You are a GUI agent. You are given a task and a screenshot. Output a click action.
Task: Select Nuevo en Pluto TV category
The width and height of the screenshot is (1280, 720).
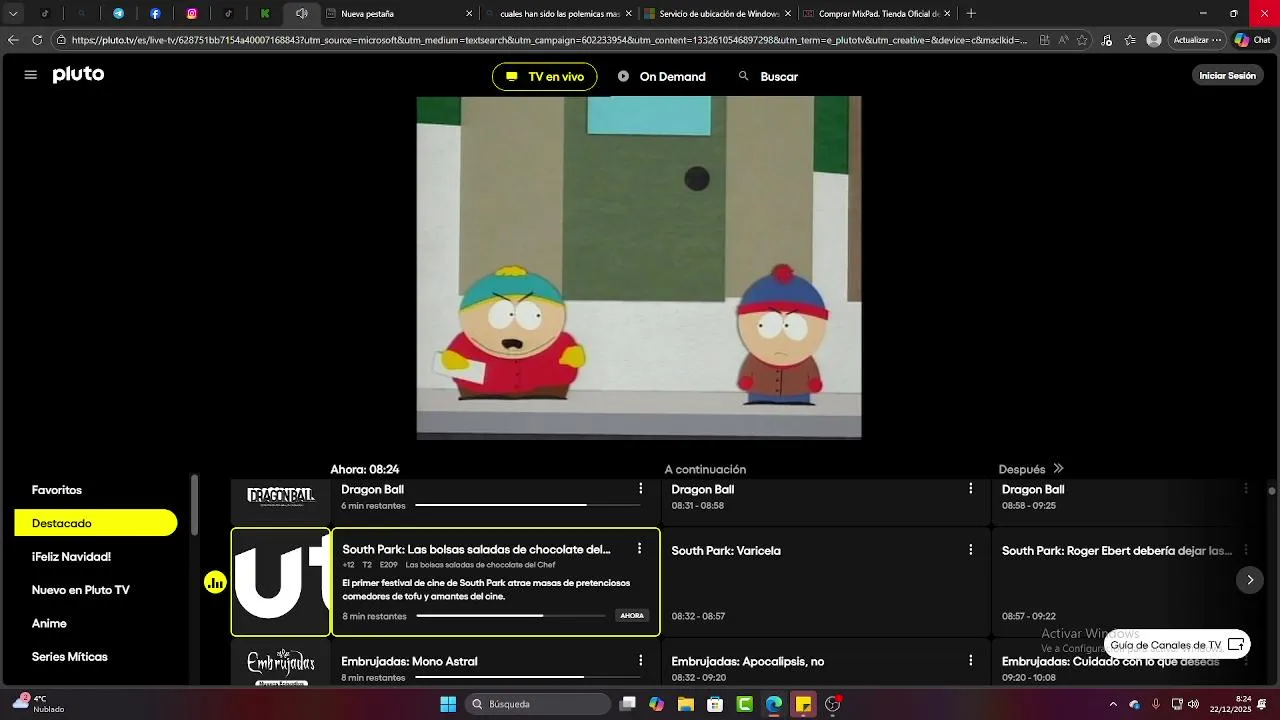(81, 590)
